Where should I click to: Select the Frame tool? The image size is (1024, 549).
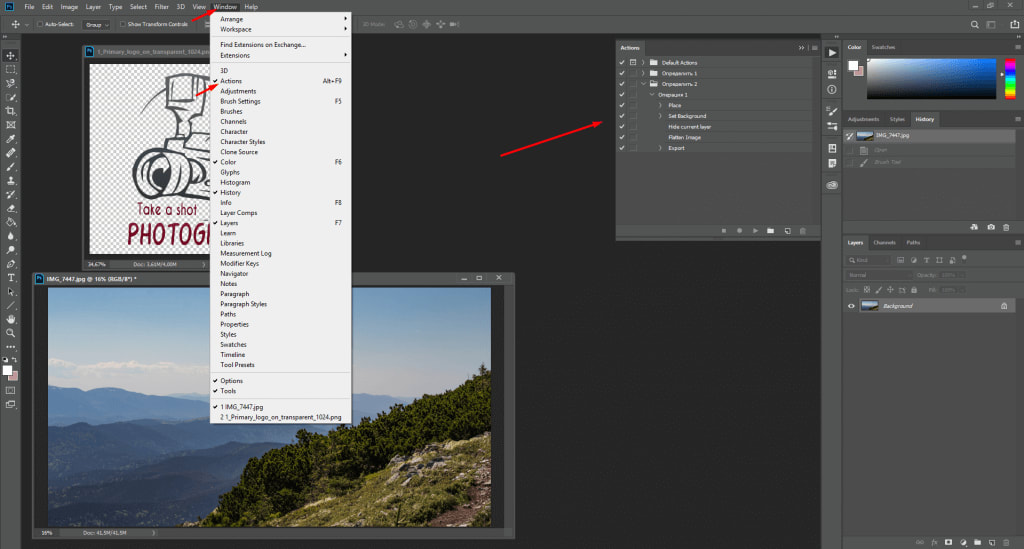[10, 125]
